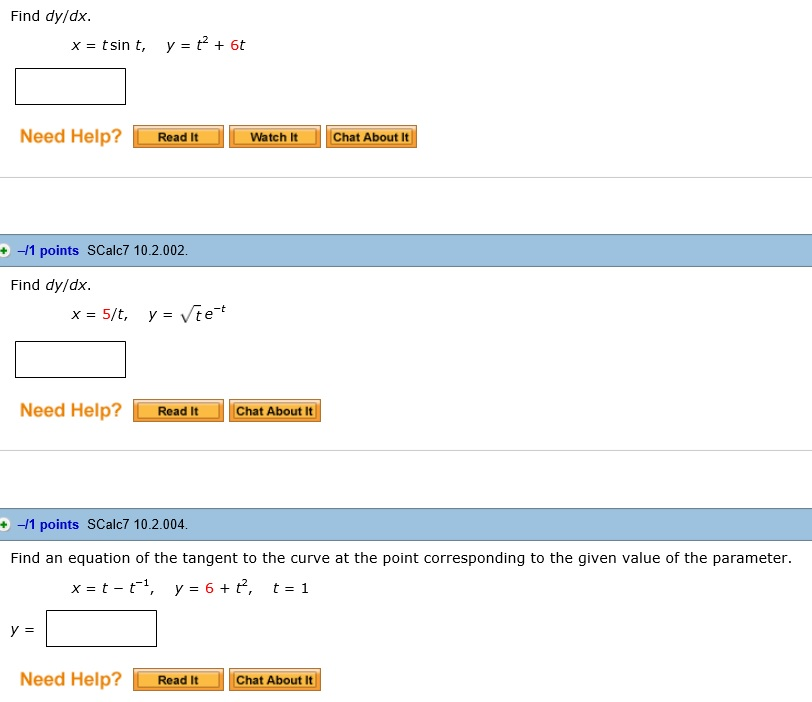Click Chat About It for problem SCalc7 10.2.004

(x=275, y=680)
